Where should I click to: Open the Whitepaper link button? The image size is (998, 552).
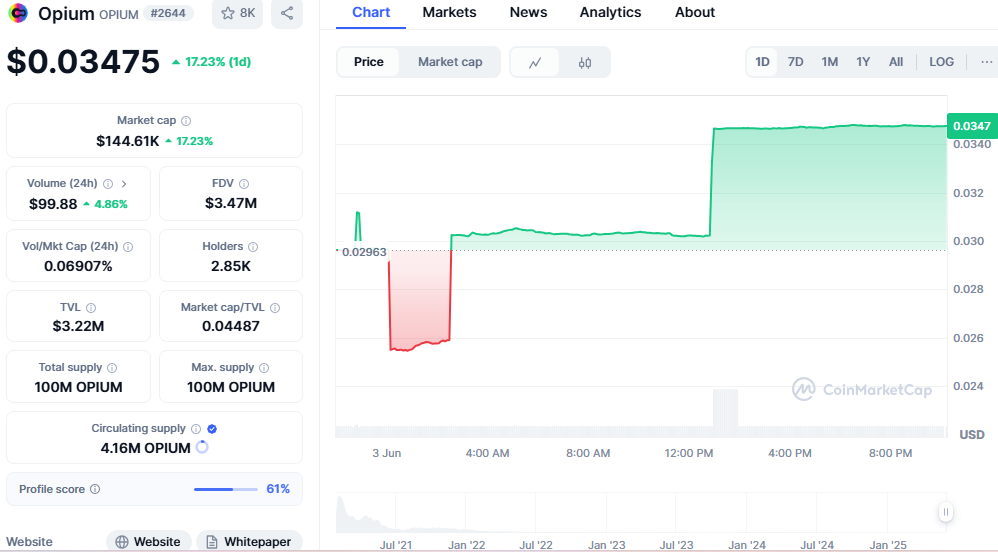point(249,541)
